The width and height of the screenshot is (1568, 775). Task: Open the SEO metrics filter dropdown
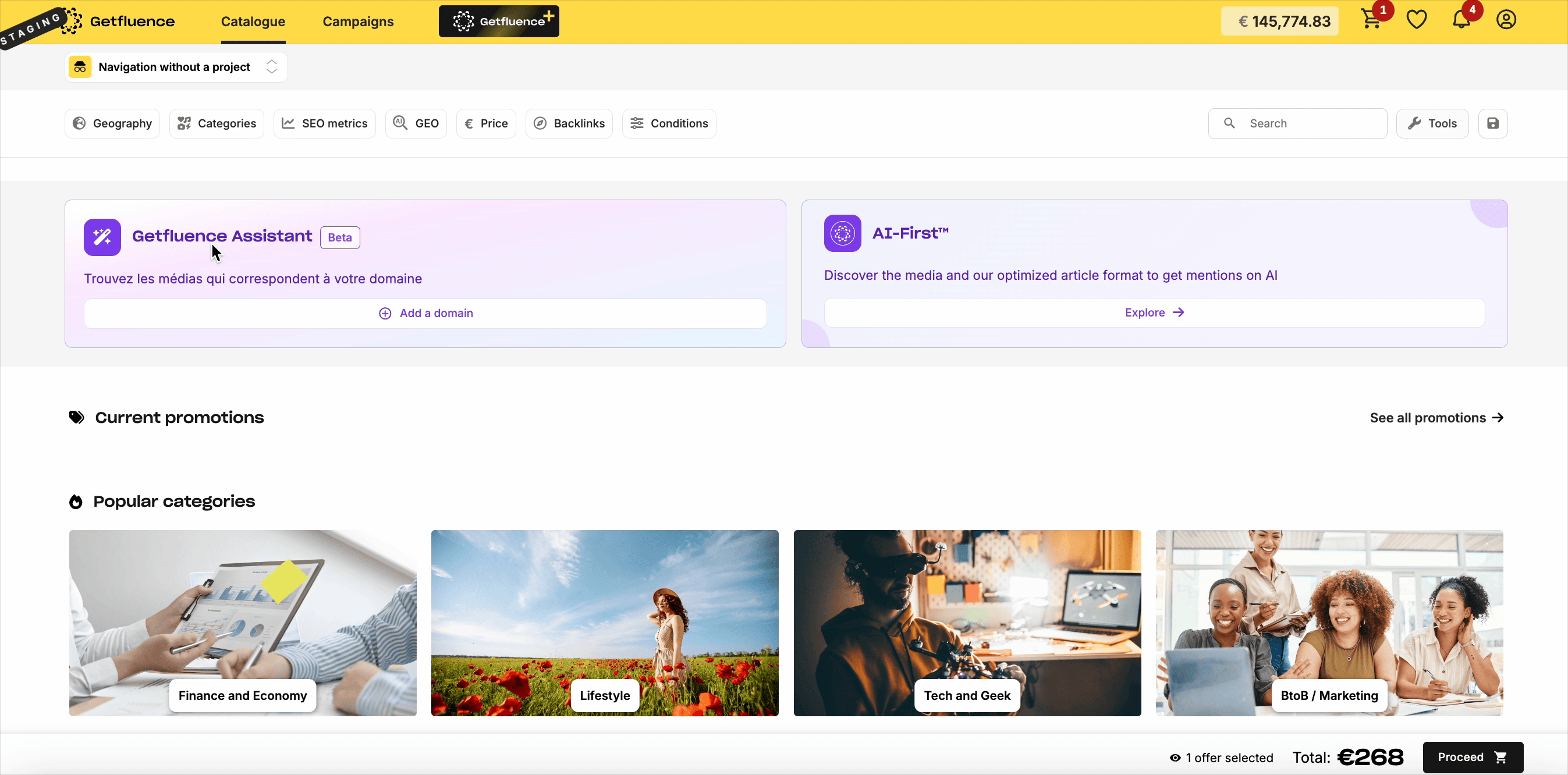(324, 123)
